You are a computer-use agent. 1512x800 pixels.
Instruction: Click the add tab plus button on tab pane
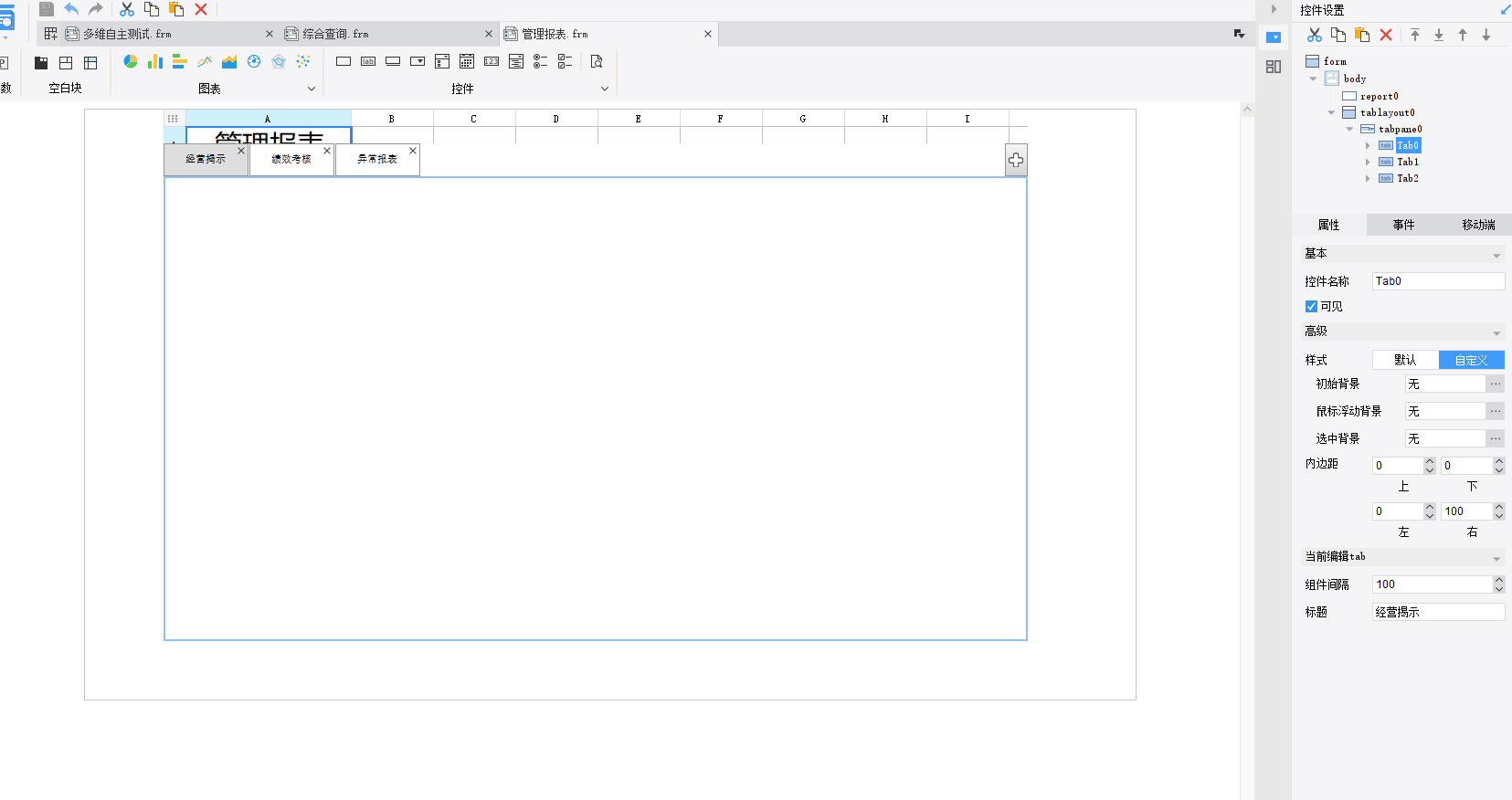coord(1016,160)
